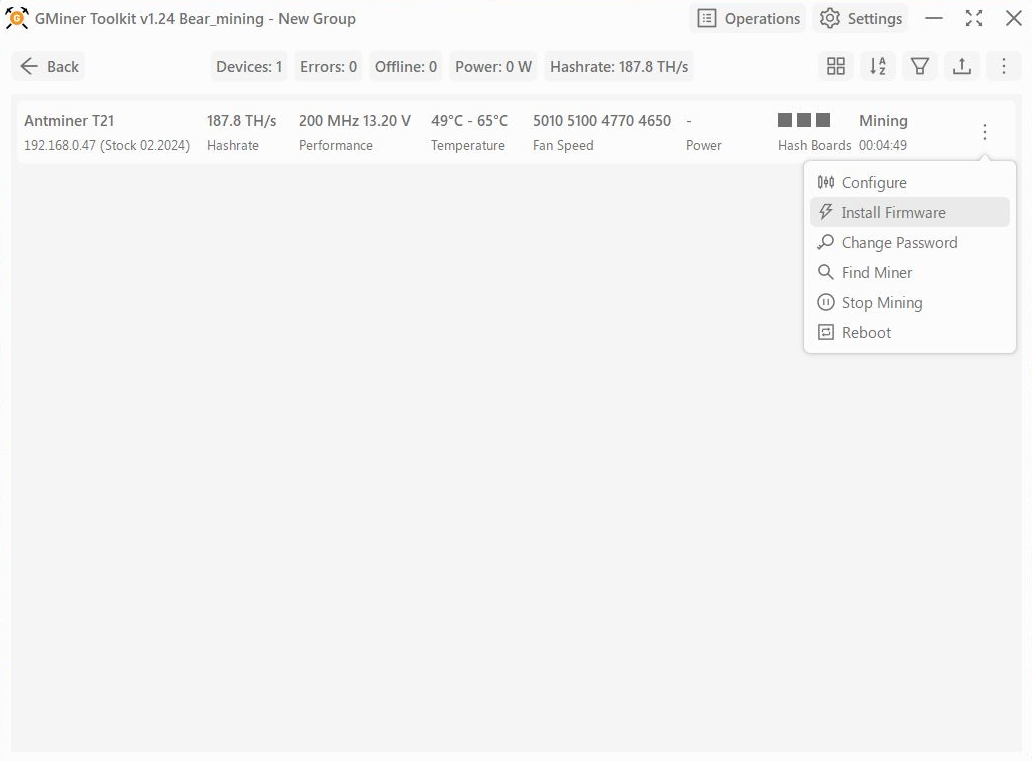Choose Stop Mining from the menu
This screenshot has height=761, width=1032.
[x=910, y=303]
